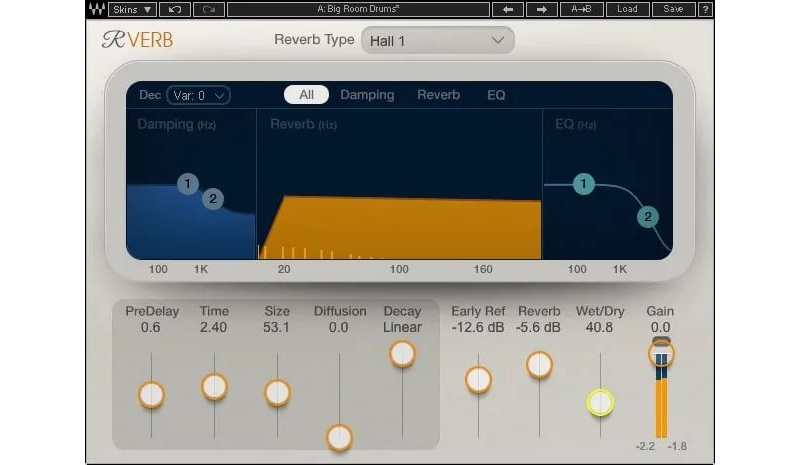Copy setup A to B
The image size is (800, 465).
click(581, 9)
